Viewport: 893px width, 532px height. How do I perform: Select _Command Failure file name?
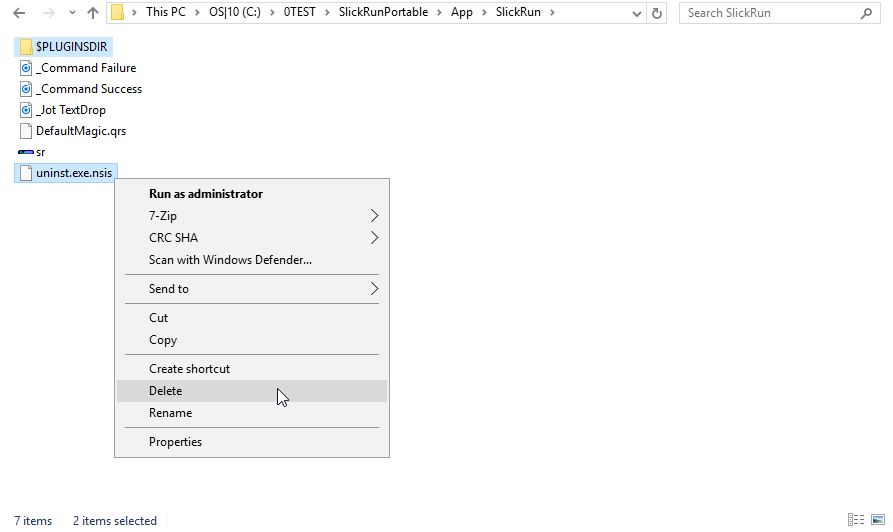pos(86,68)
